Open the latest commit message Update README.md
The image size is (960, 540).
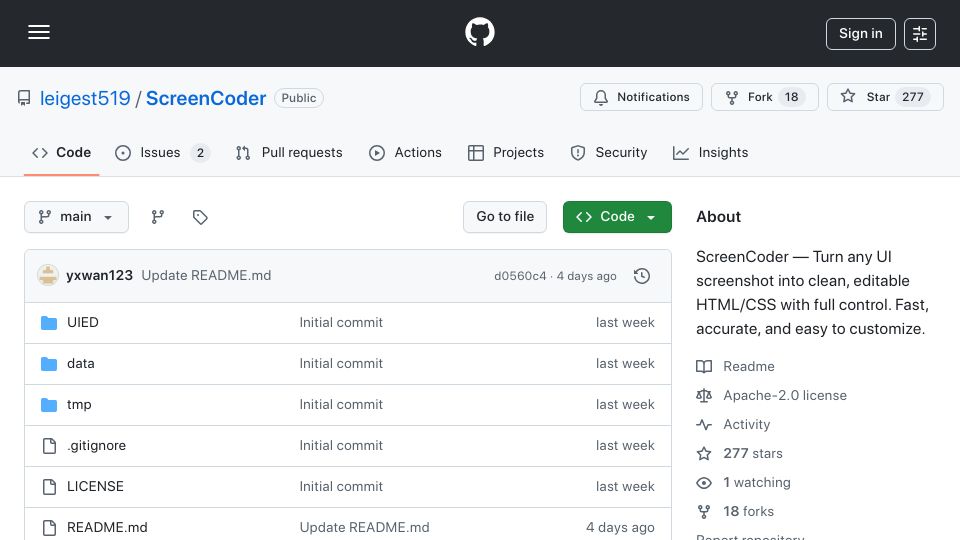206,276
